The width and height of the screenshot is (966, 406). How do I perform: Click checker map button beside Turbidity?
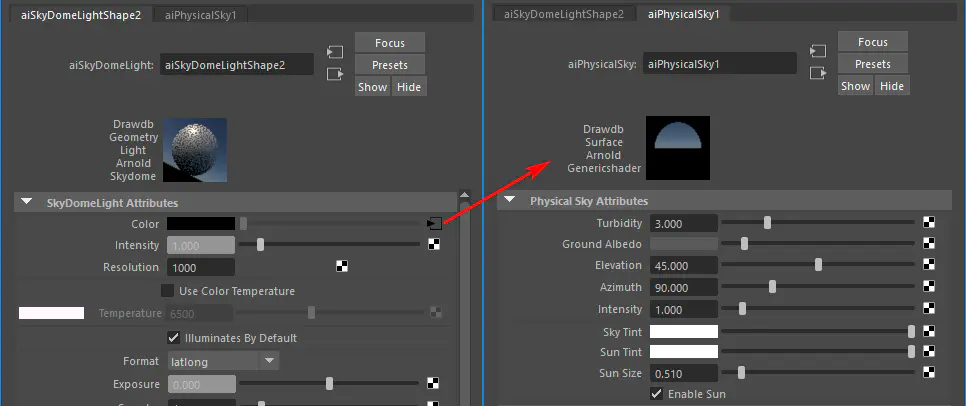coord(929,223)
